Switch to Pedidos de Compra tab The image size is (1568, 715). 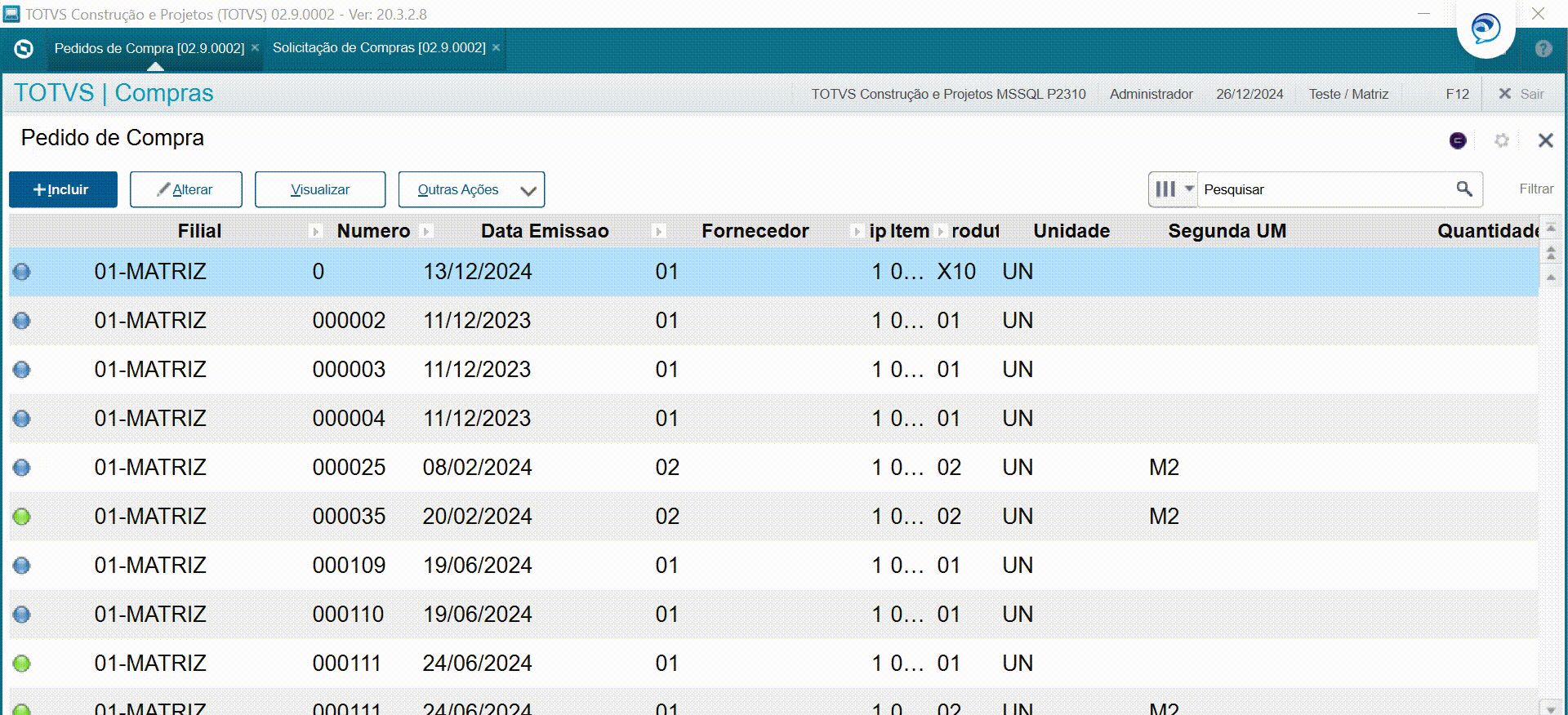pyautogui.click(x=149, y=48)
